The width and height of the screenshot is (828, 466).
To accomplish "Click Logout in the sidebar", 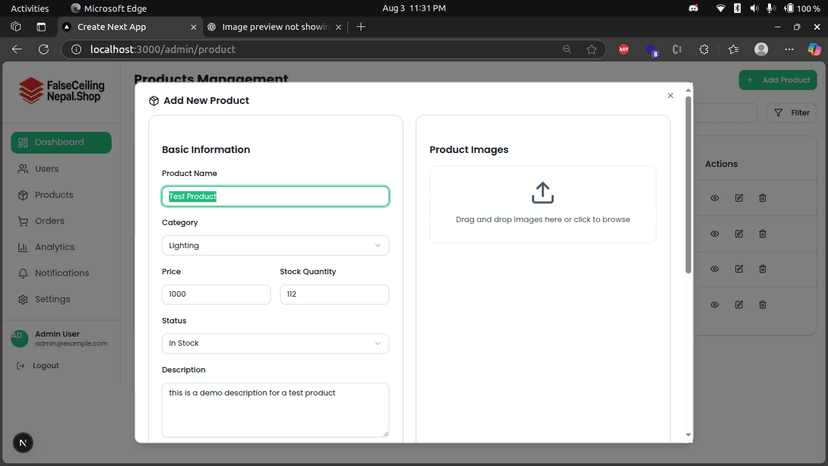I will click(x=45, y=366).
